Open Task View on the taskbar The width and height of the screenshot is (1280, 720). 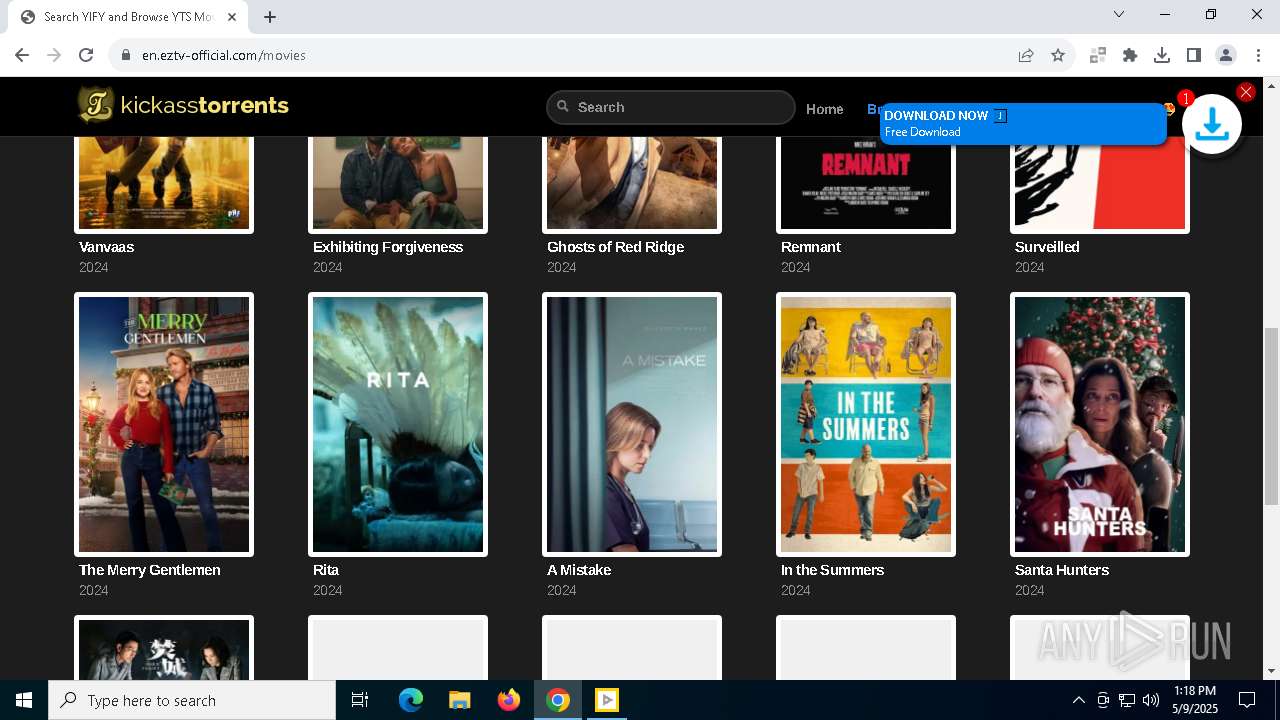(x=360, y=700)
